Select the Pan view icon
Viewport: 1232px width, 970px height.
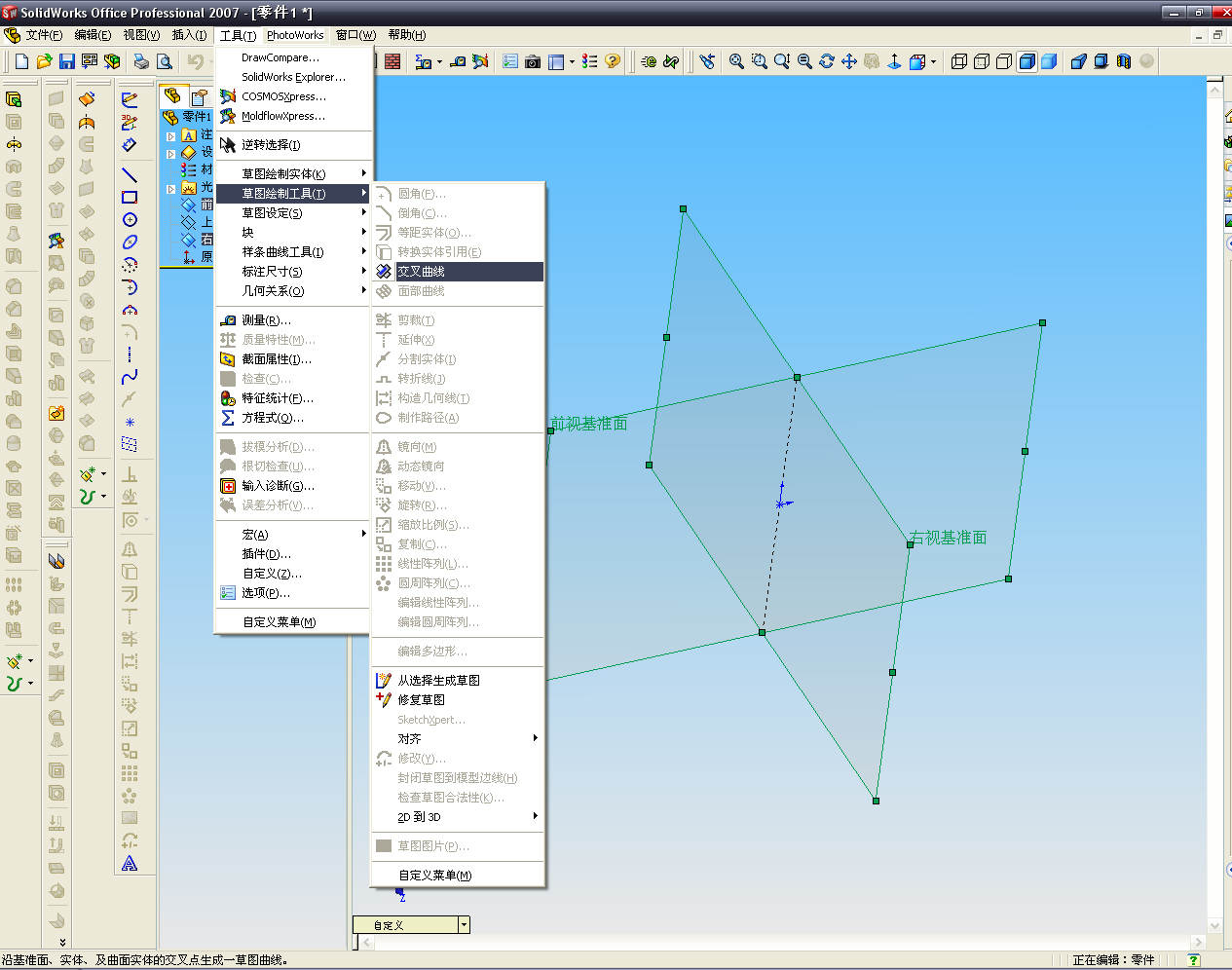pos(849,61)
